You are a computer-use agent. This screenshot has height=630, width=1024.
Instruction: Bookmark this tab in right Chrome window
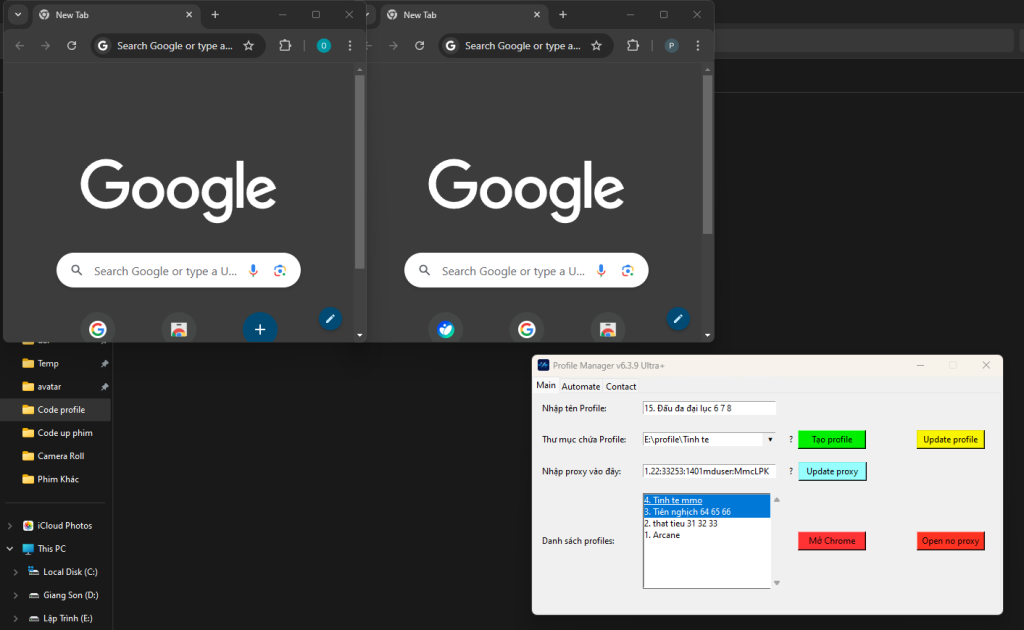(x=597, y=46)
